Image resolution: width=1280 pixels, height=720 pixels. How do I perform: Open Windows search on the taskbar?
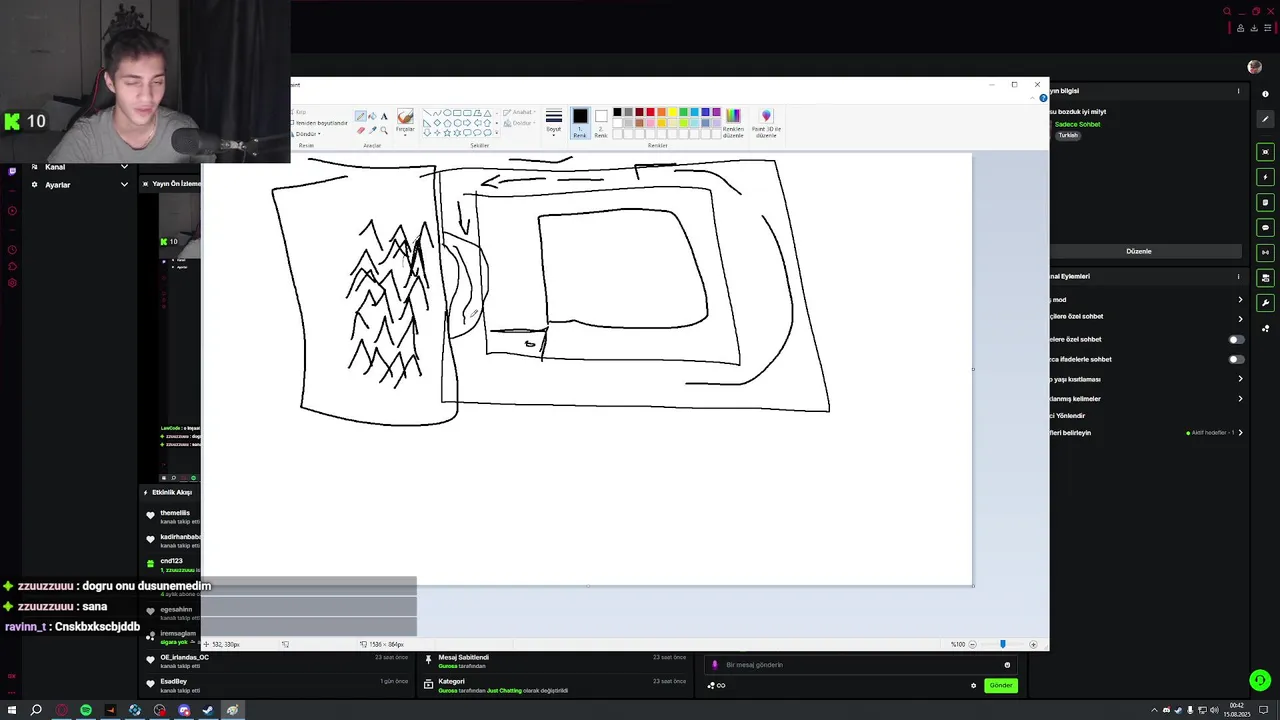point(36,710)
